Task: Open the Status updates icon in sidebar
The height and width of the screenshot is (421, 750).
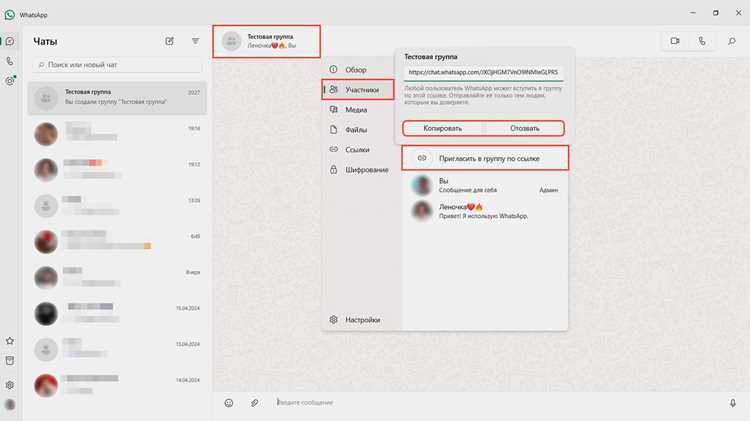Action: [10, 81]
